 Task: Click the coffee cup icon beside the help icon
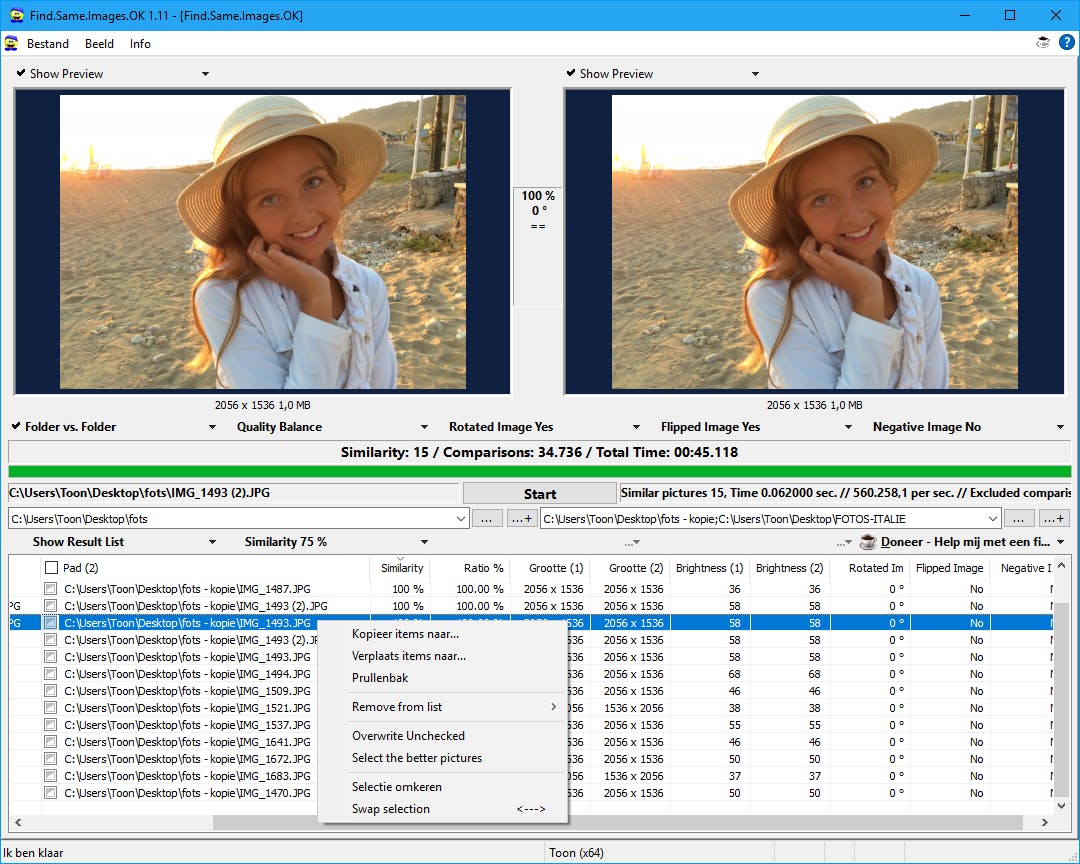pyautogui.click(x=1043, y=43)
